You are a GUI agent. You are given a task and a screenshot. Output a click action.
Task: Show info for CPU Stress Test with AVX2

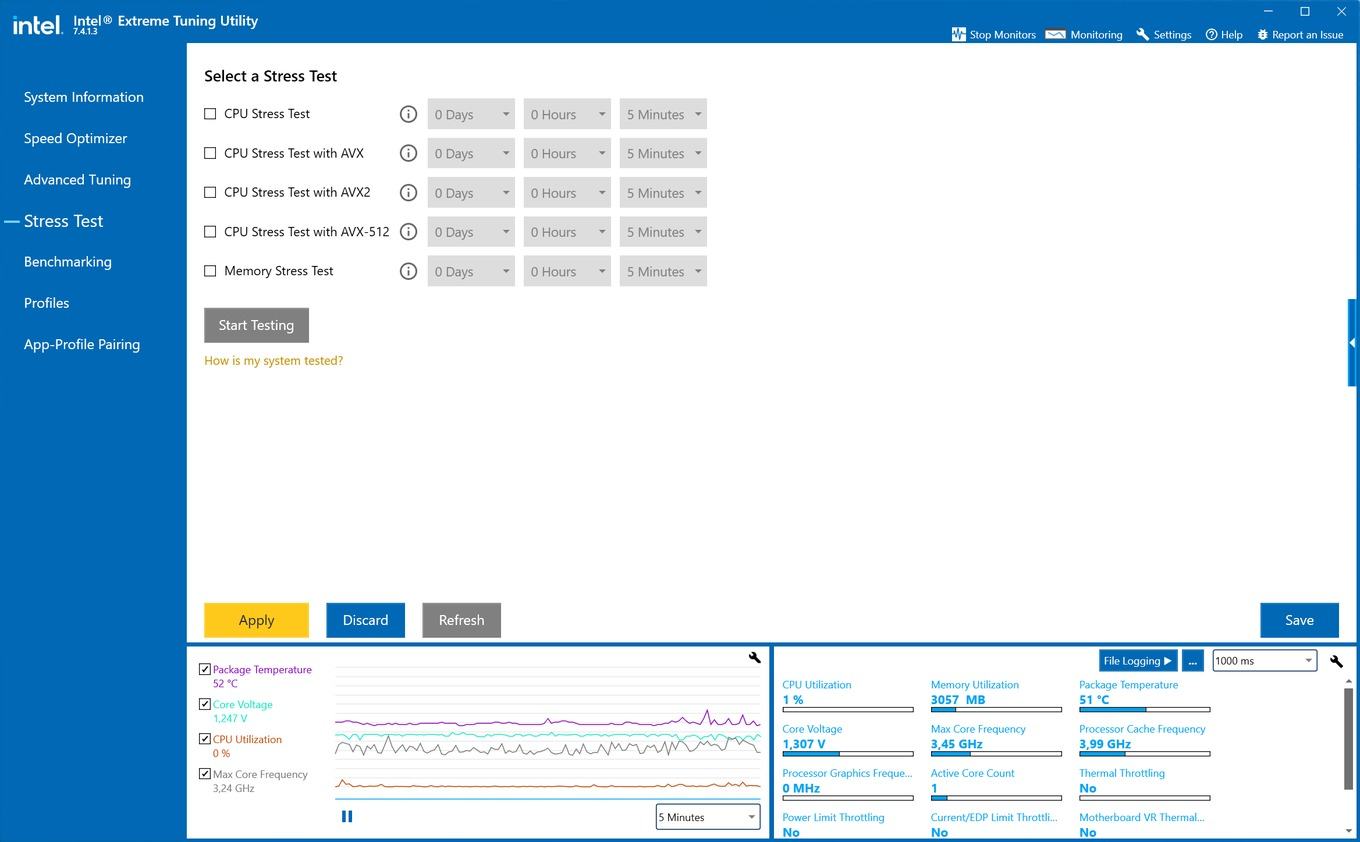tap(408, 192)
